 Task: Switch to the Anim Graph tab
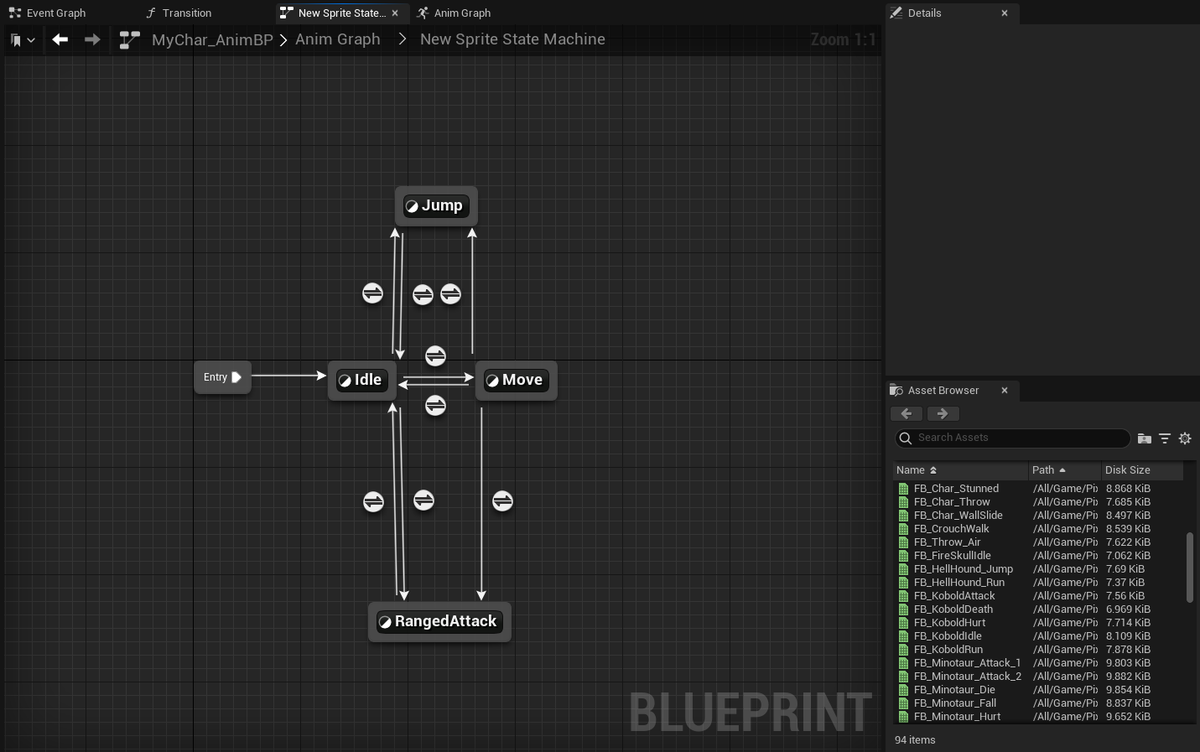pos(453,13)
